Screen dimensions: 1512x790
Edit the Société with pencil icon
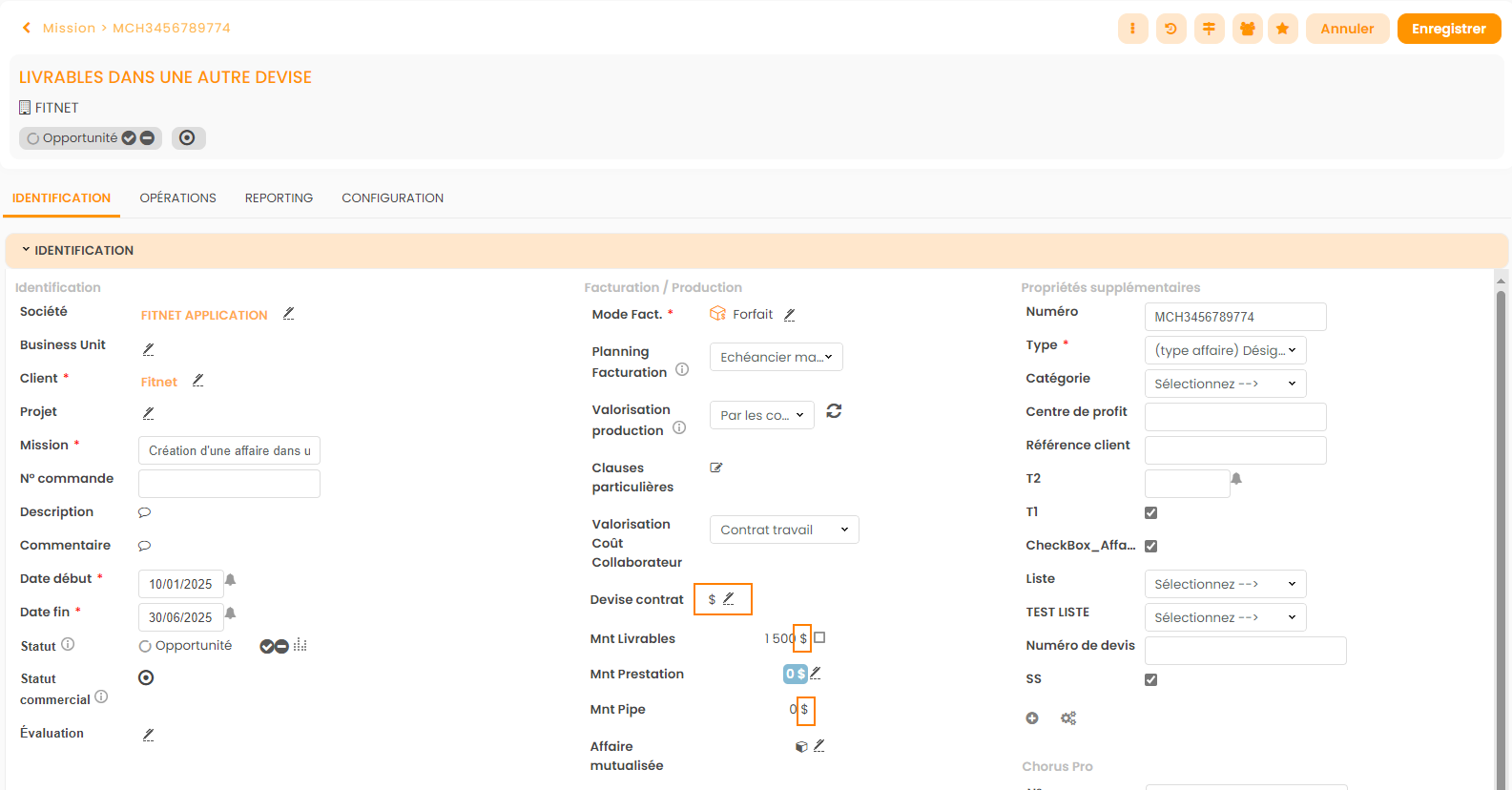point(289,314)
